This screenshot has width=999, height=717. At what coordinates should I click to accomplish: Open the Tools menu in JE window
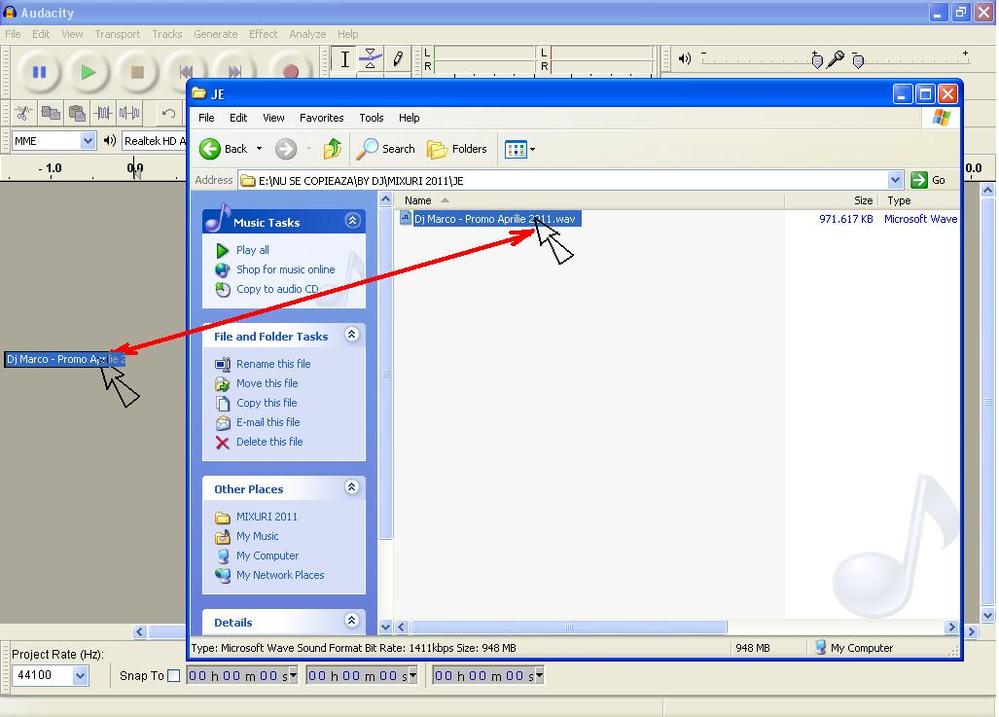(371, 118)
